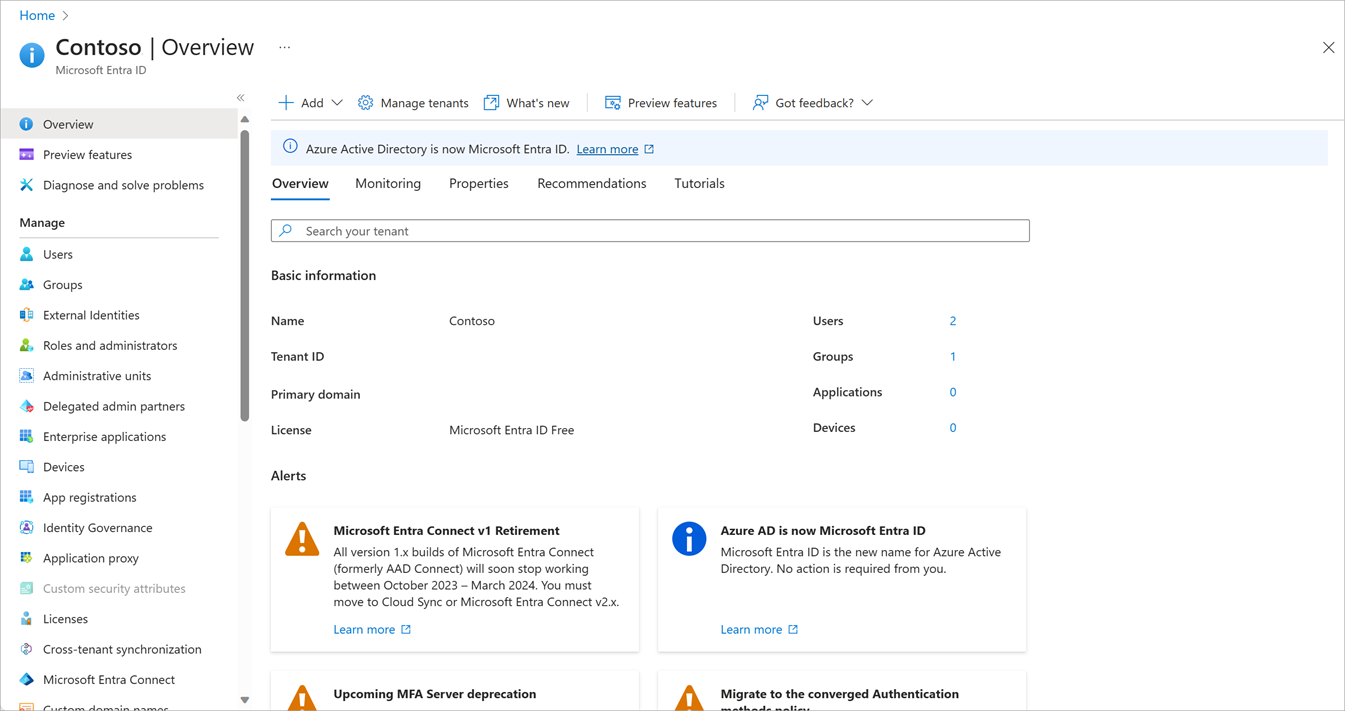Click the Licenses icon in sidebar
Image resolution: width=1345 pixels, height=711 pixels.
click(x=26, y=619)
